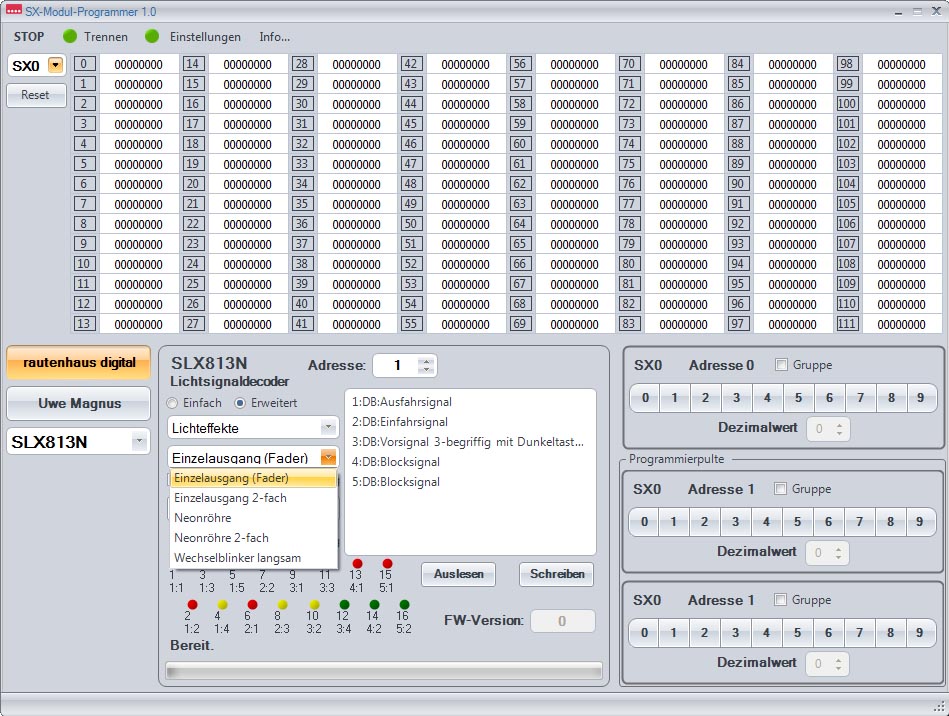
Task: Click the green Trennen status indicator
Action: point(70,36)
